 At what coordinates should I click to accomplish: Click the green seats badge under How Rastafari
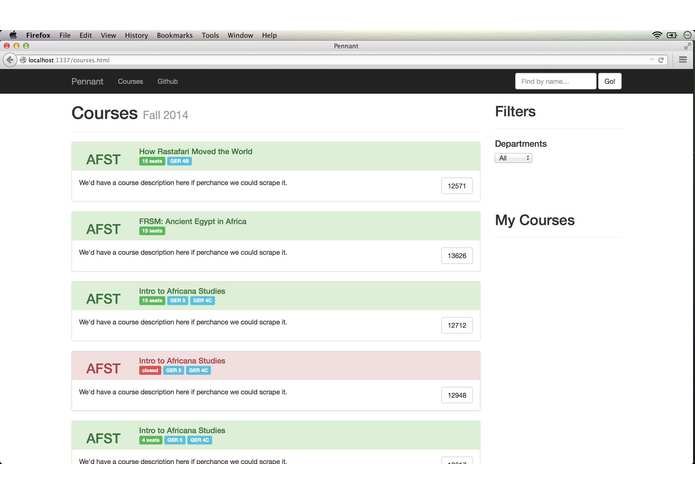[152, 161]
